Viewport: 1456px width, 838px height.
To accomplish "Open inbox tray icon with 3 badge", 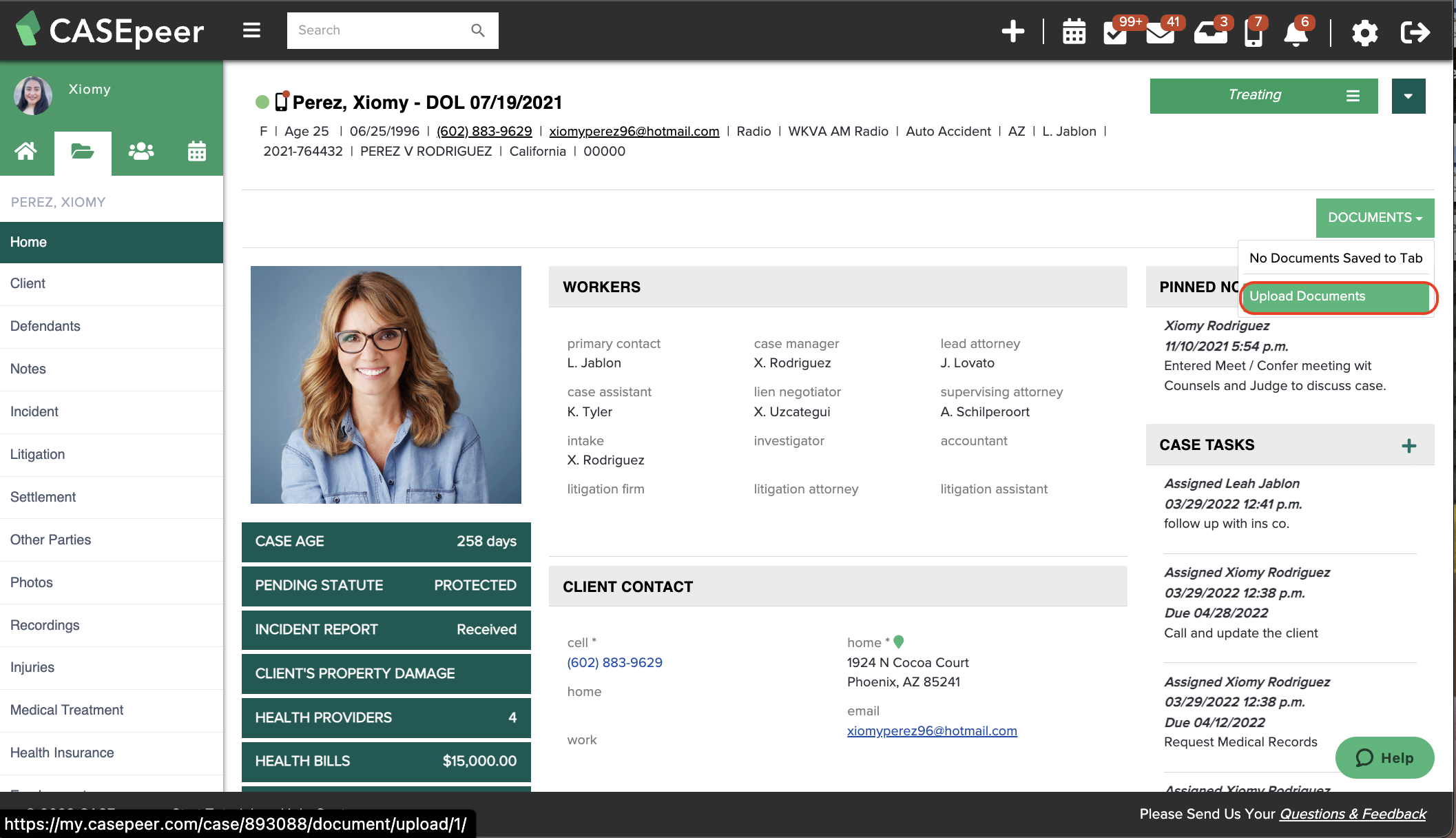I will pos(1211,32).
